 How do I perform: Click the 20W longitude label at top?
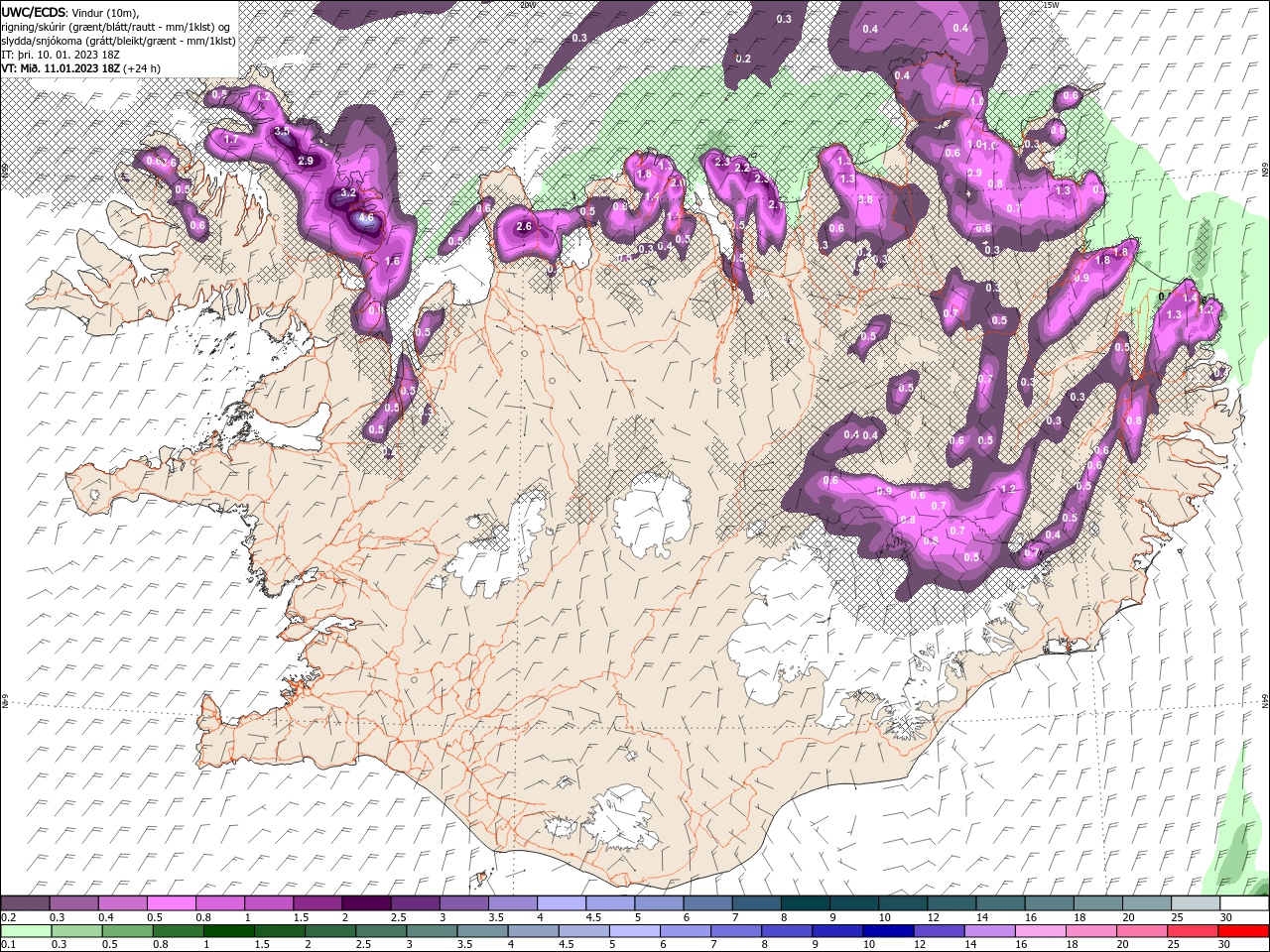(527, 5)
